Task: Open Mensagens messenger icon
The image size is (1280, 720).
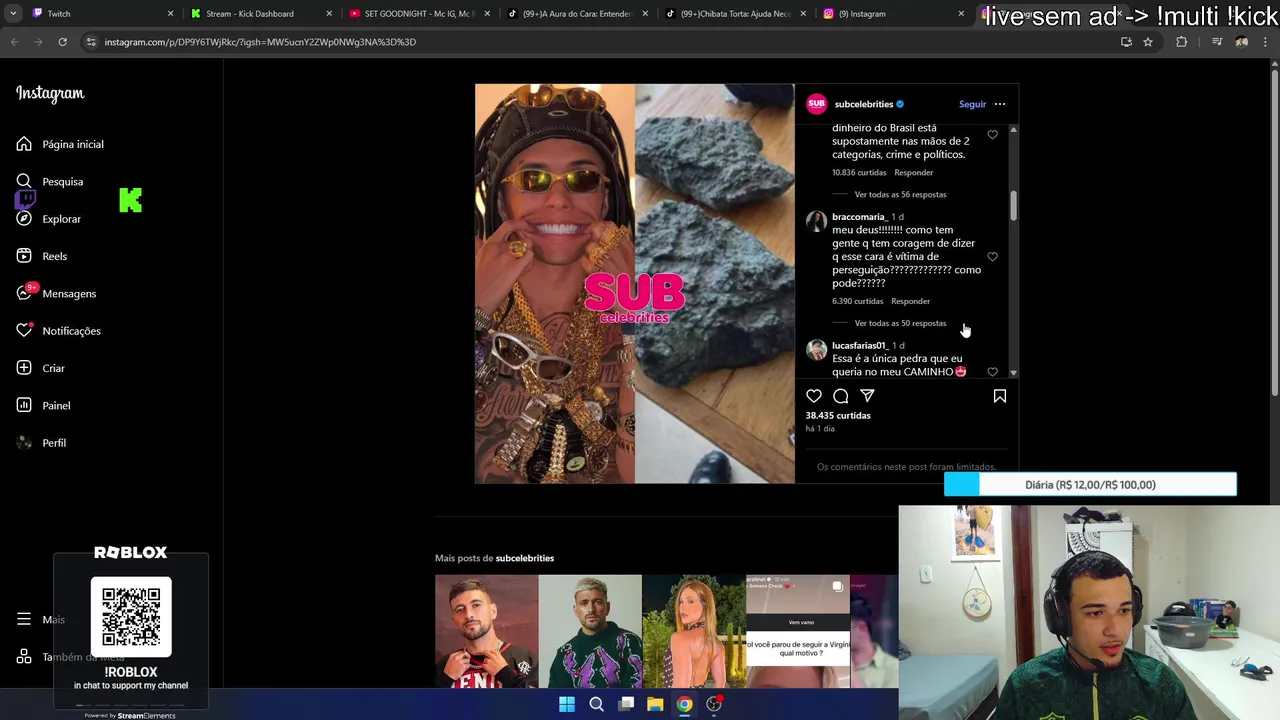Action: tap(24, 293)
